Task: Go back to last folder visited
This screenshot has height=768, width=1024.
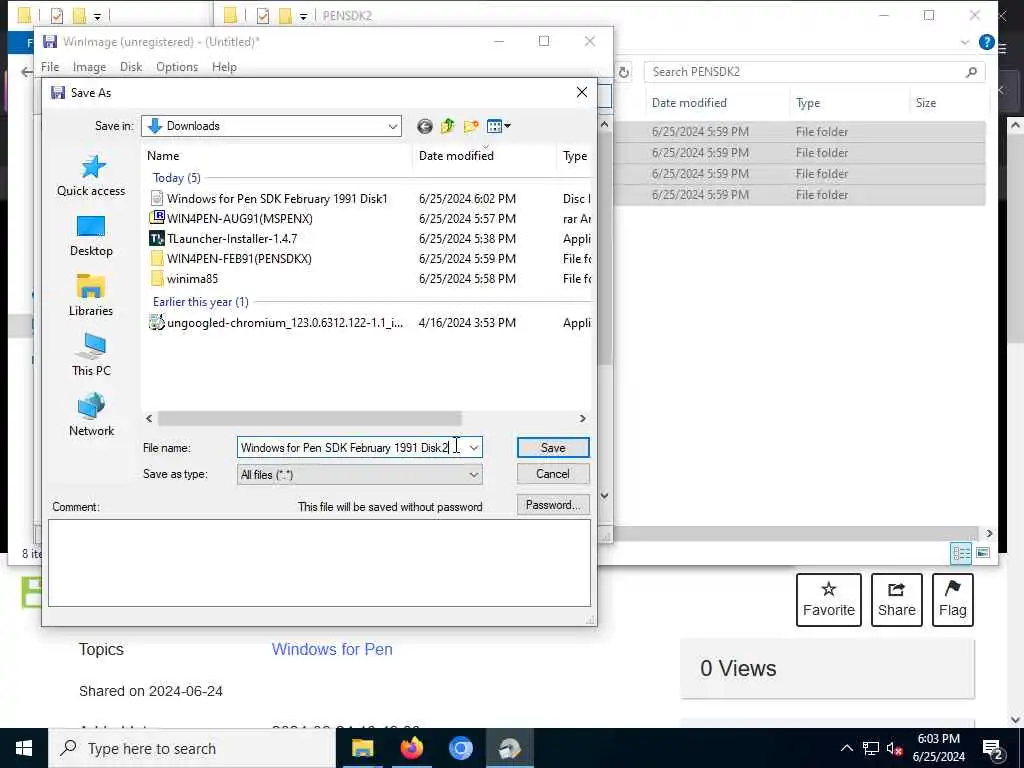Action: tap(424, 126)
